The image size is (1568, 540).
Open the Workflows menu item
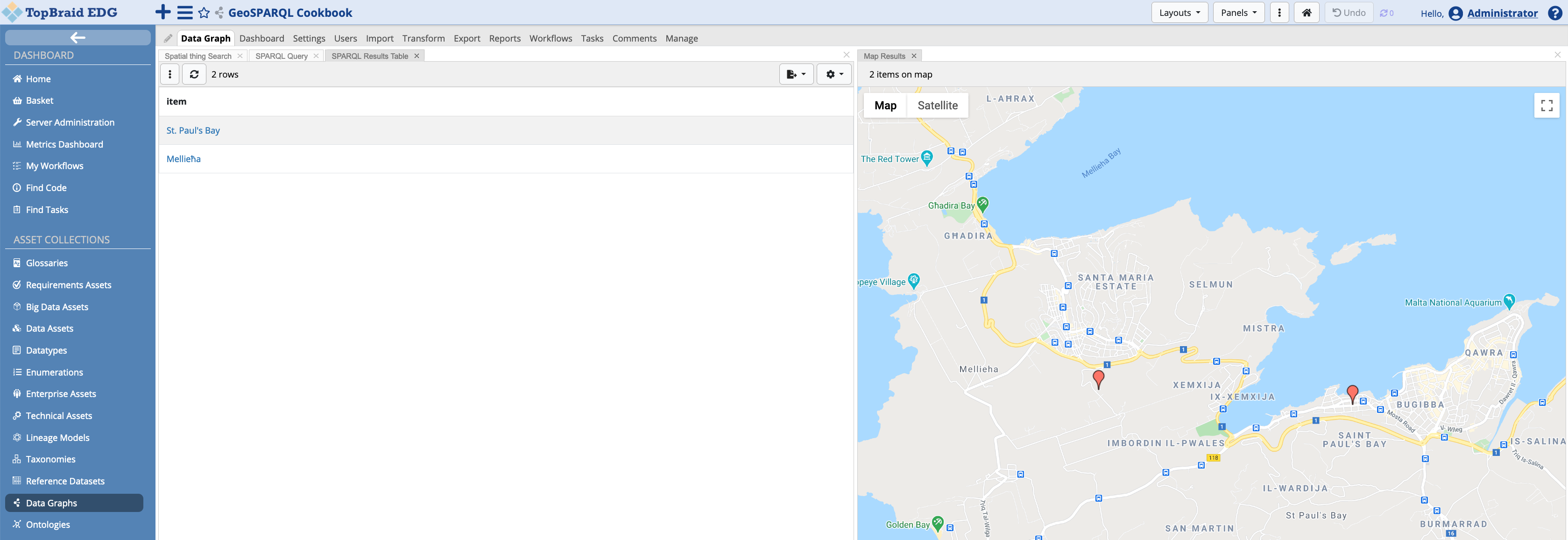(x=550, y=38)
